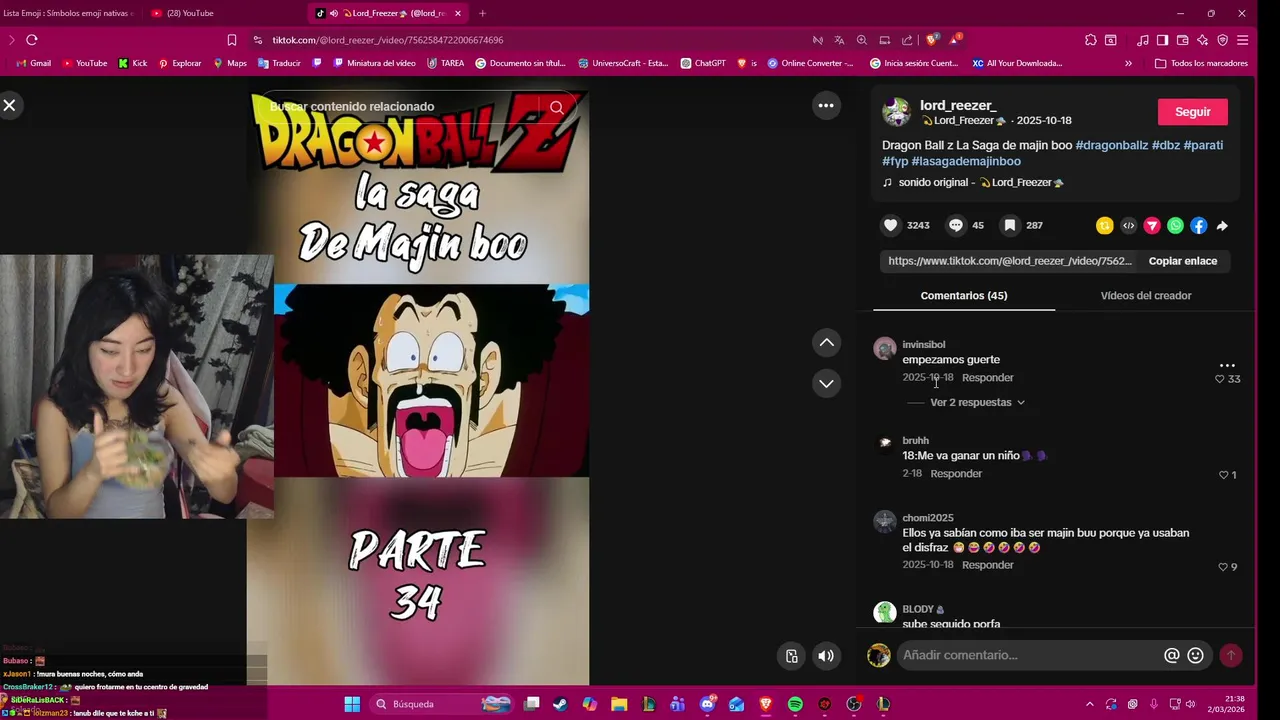This screenshot has height=720, width=1280.
Task: Open the Brave Shields lion icon
Action: (931, 40)
